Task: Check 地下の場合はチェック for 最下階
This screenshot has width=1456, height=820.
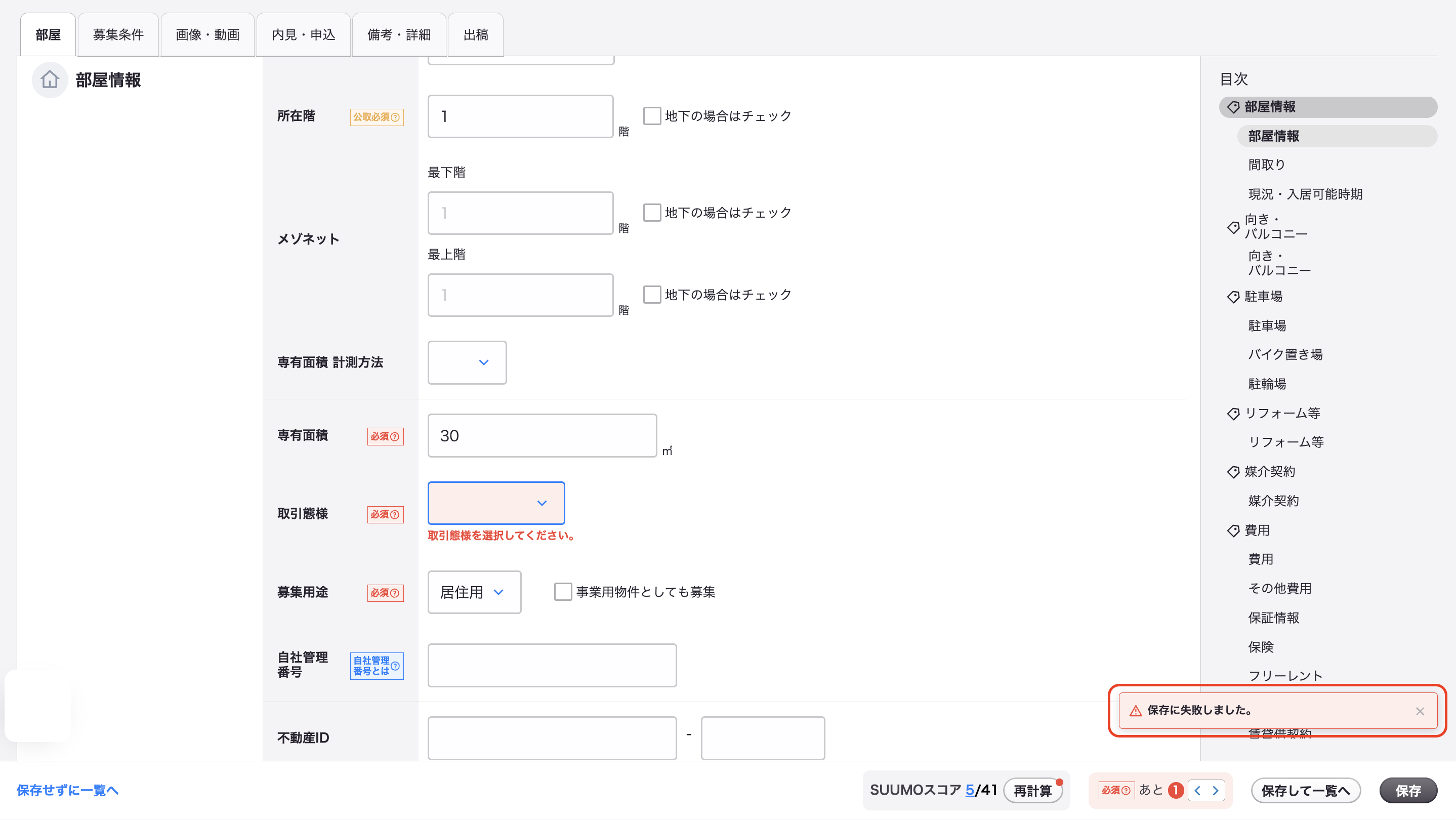Action: [x=652, y=213]
